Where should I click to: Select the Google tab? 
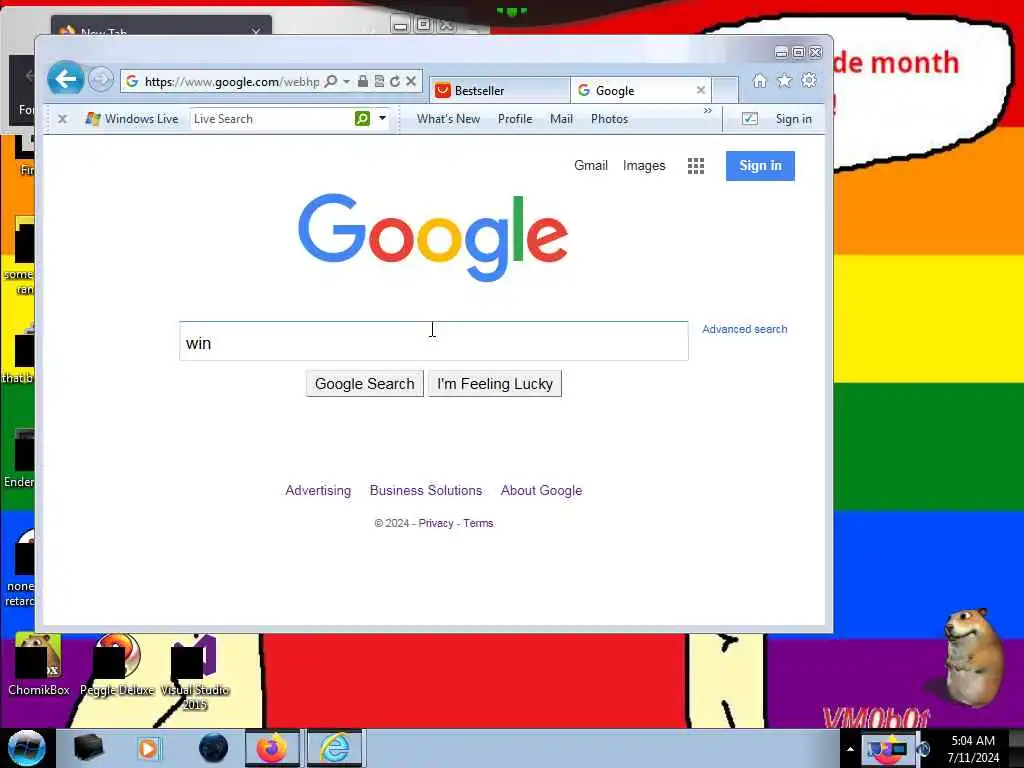[633, 90]
